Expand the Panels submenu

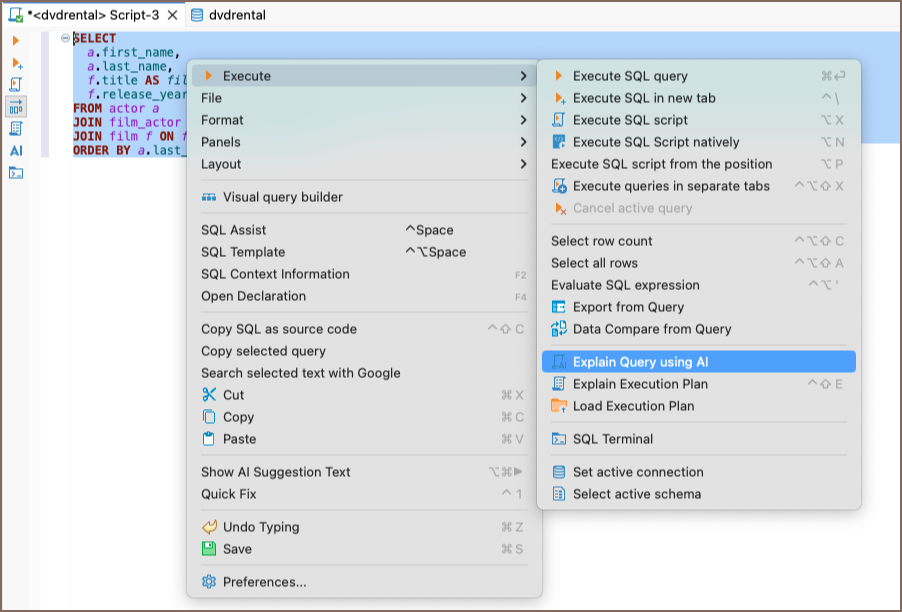(360, 142)
